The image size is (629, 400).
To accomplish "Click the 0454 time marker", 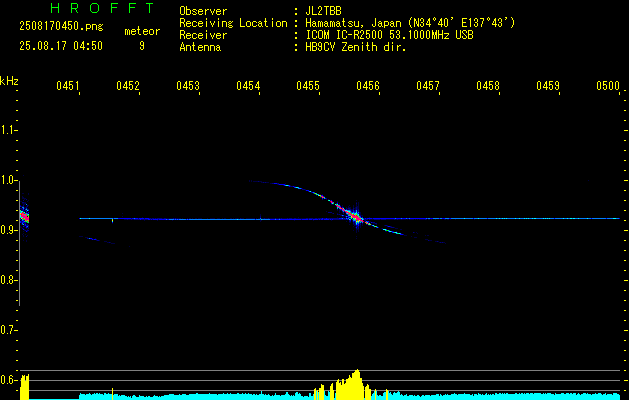I will coord(248,86).
